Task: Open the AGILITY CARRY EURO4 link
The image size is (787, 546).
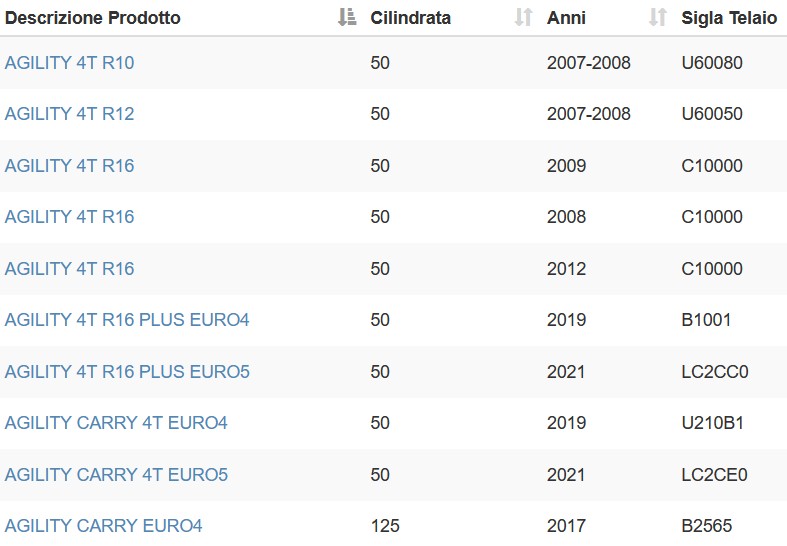Action: [x=103, y=525]
